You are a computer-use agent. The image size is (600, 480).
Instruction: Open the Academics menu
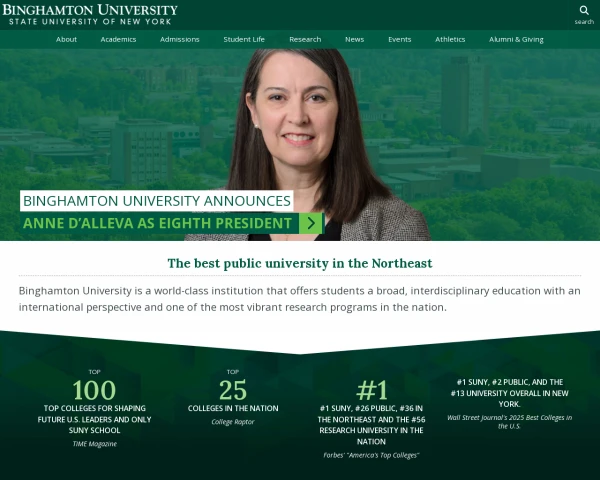tap(118, 39)
